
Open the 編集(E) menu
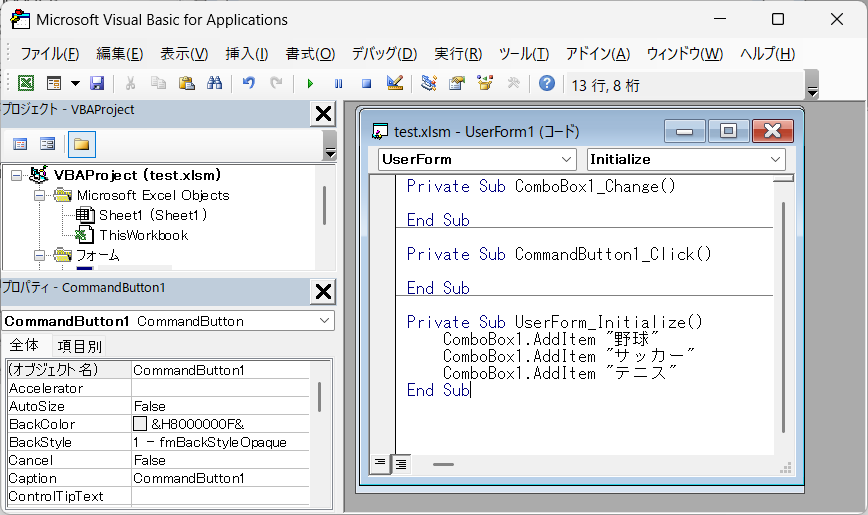120,54
